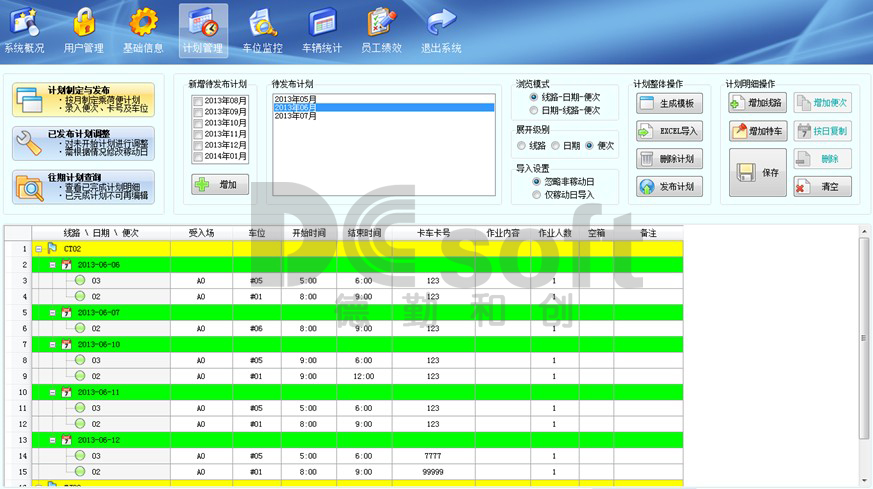This screenshot has width=873, height=489.
Task: Click 退出系统 exit arrow icon
Action: point(440,24)
